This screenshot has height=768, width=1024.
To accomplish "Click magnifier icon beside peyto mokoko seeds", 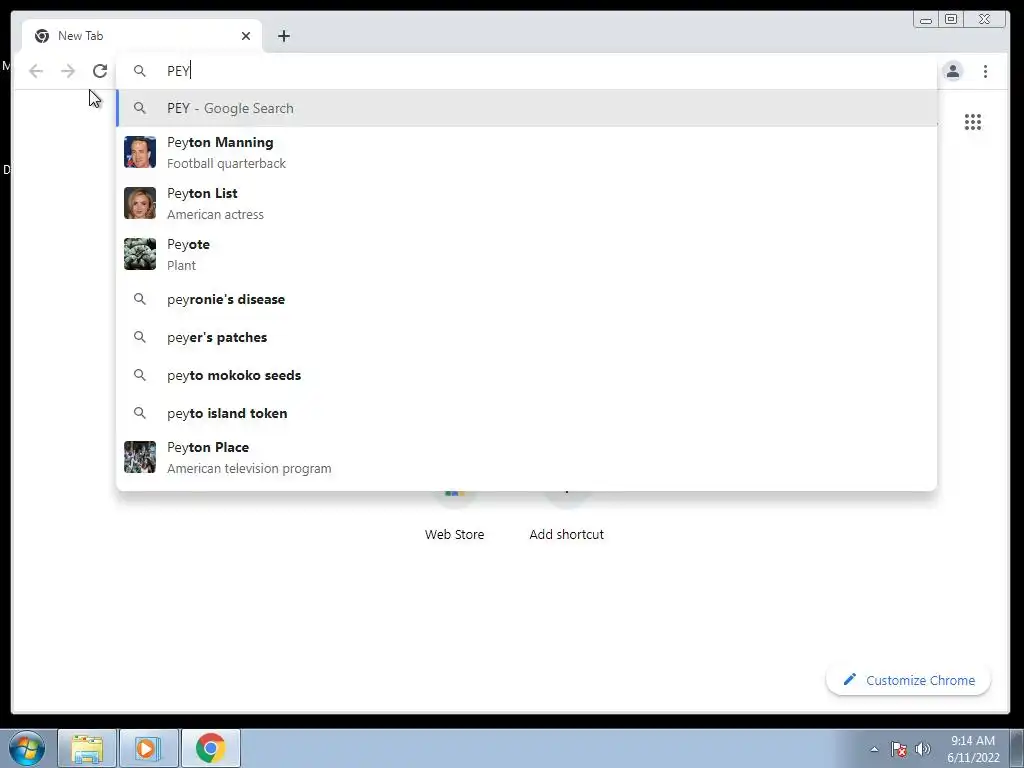I will tap(140, 375).
